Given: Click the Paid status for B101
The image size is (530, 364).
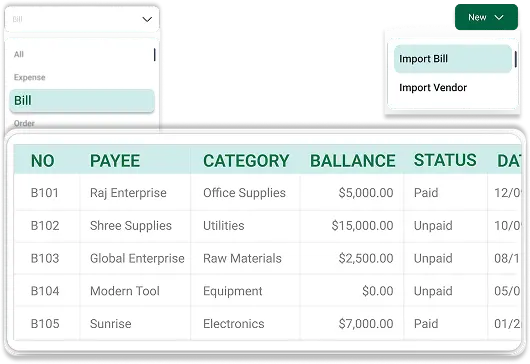Looking at the screenshot, I should pyautogui.click(x=426, y=193).
